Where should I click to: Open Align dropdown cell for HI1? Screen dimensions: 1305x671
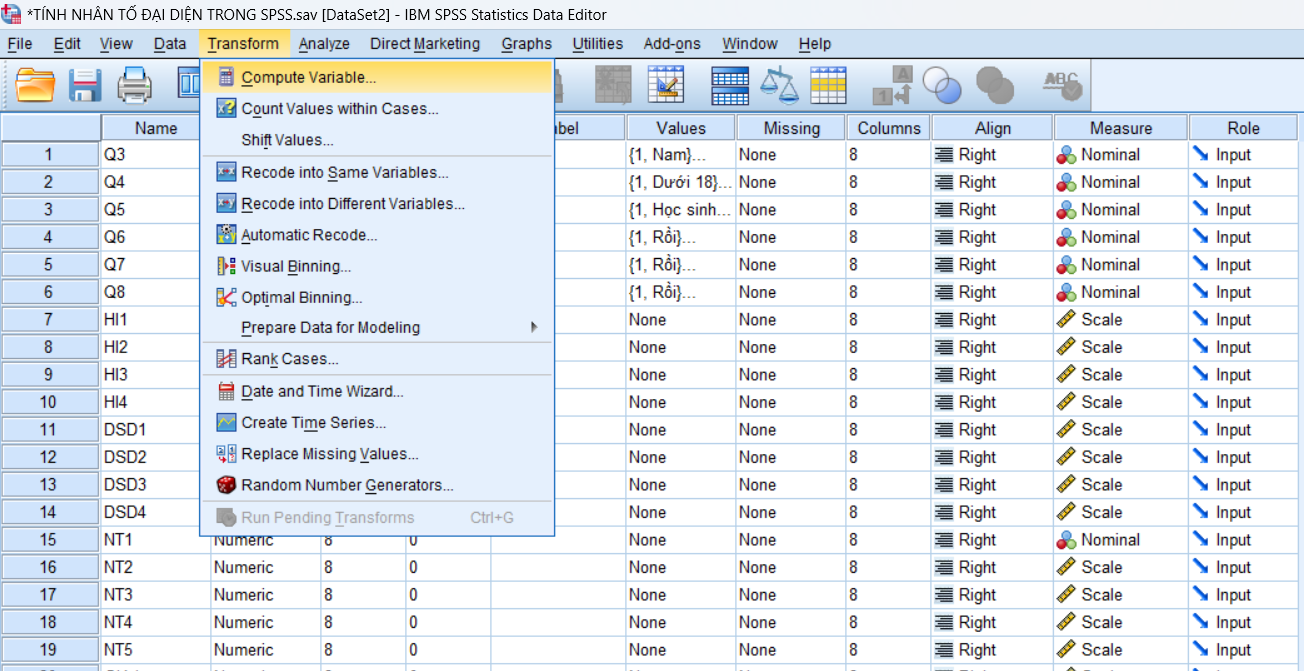point(991,320)
